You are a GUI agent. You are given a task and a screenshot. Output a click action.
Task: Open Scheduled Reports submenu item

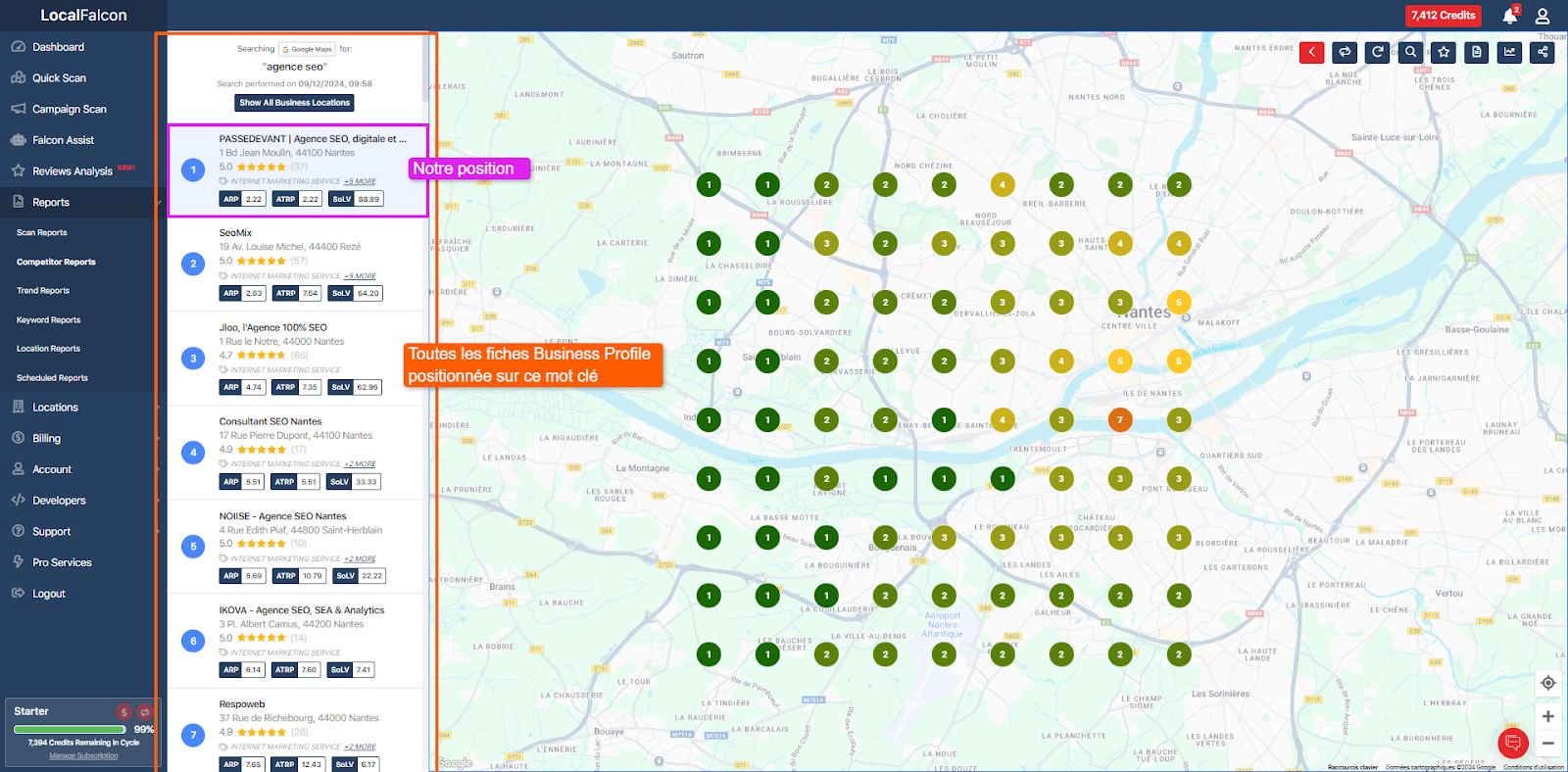coord(52,377)
